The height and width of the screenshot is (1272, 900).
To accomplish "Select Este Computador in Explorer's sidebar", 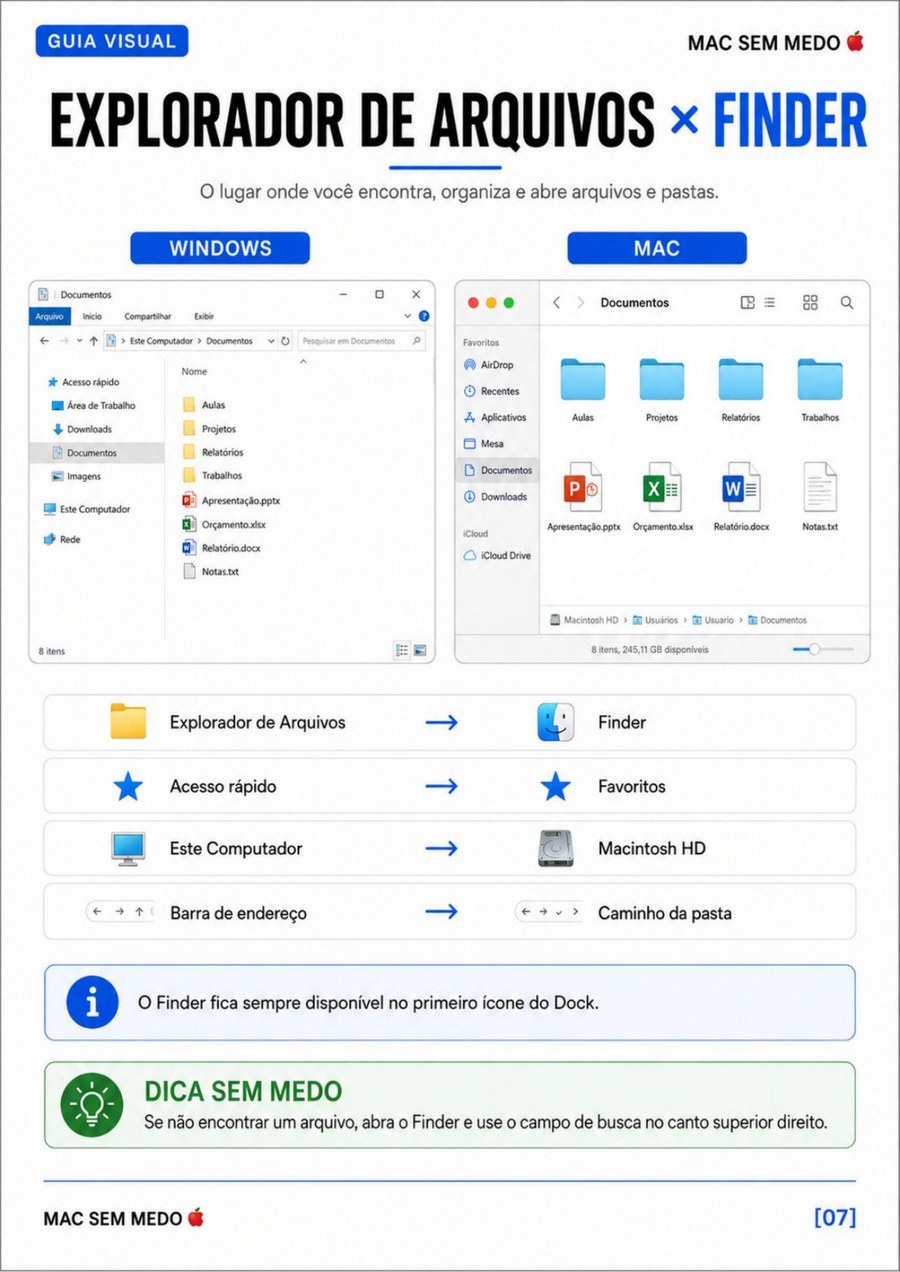I will click(87, 509).
